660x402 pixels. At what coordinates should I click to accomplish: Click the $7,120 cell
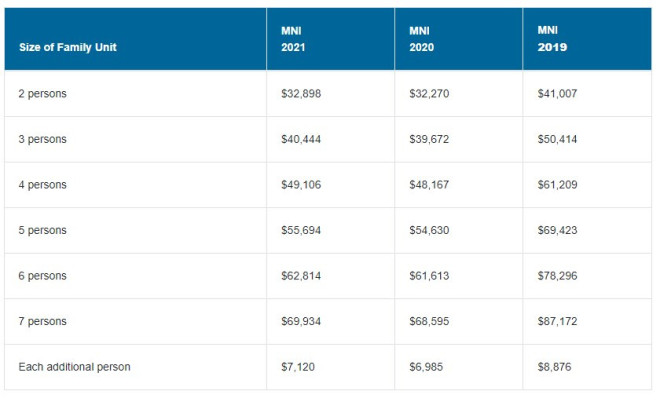(x=298, y=367)
